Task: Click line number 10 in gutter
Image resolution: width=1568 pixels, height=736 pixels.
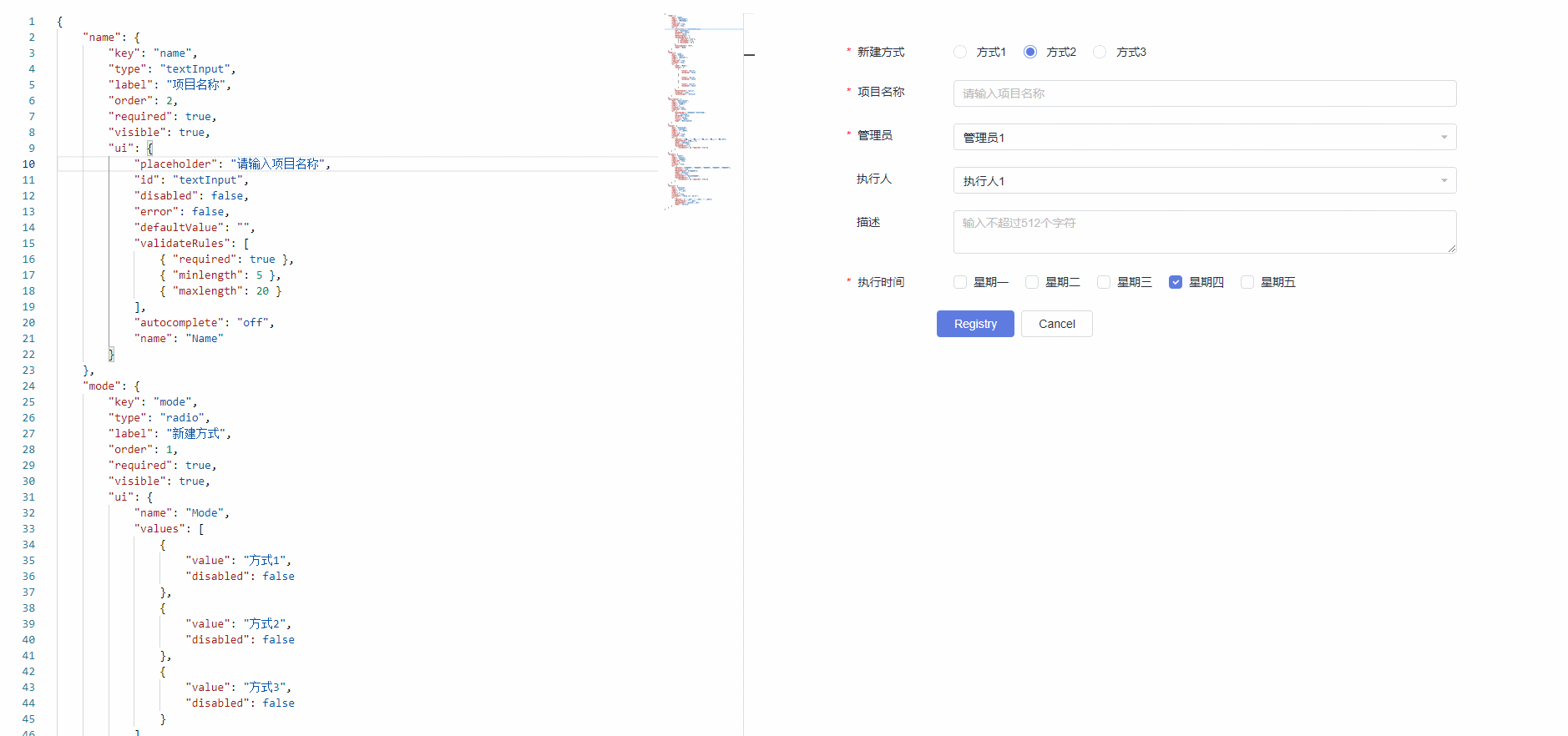Action: coord(28,164)
